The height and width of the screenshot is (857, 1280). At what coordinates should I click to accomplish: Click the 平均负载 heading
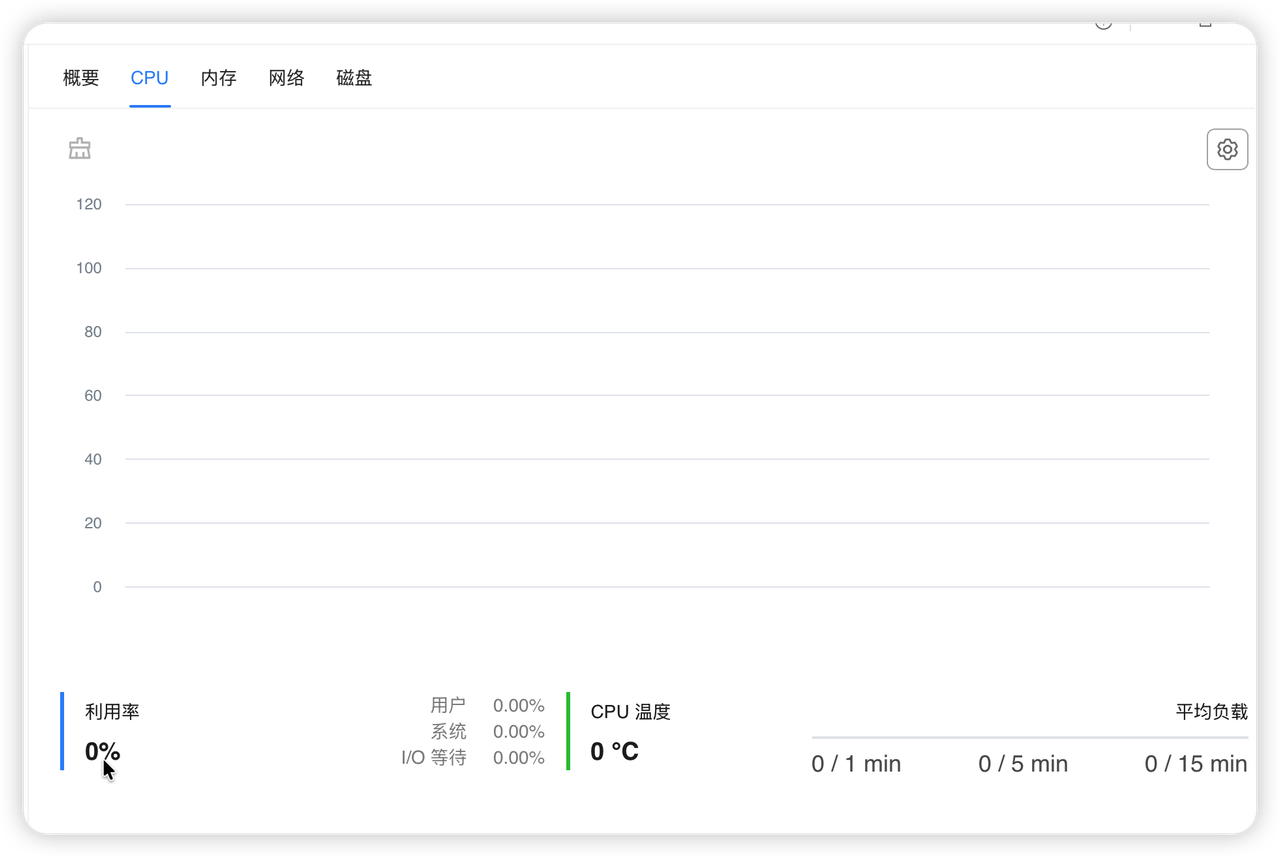[x=1212, y=712]
